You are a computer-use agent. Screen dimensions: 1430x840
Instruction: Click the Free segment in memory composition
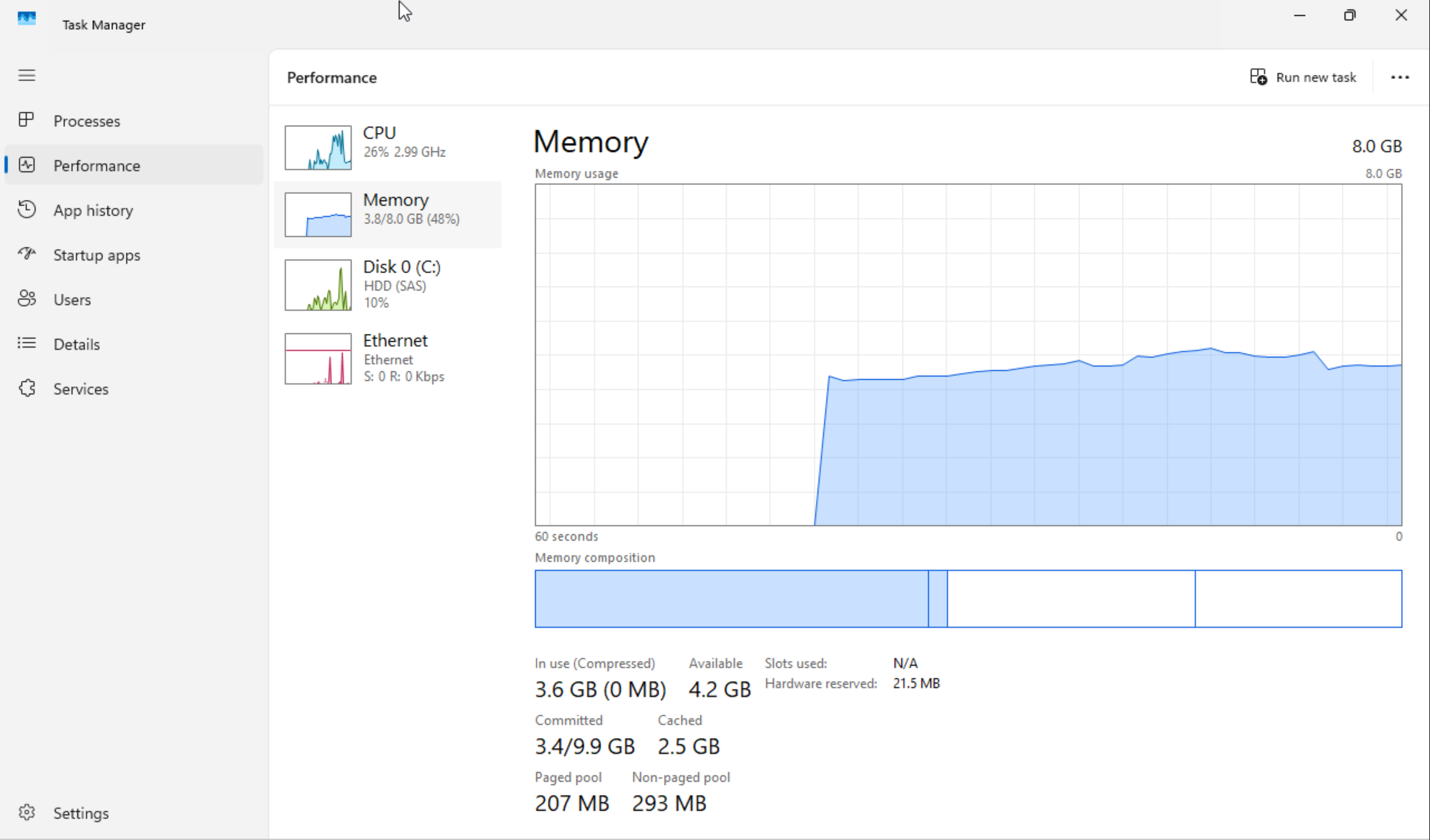pos(1299,599)
